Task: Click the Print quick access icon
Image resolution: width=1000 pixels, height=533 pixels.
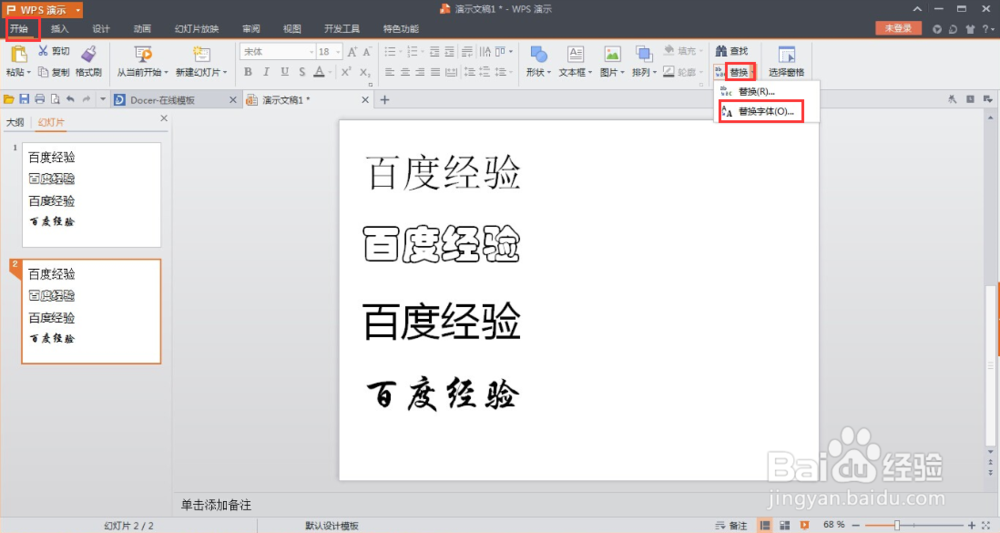Action: coord(40,99)
